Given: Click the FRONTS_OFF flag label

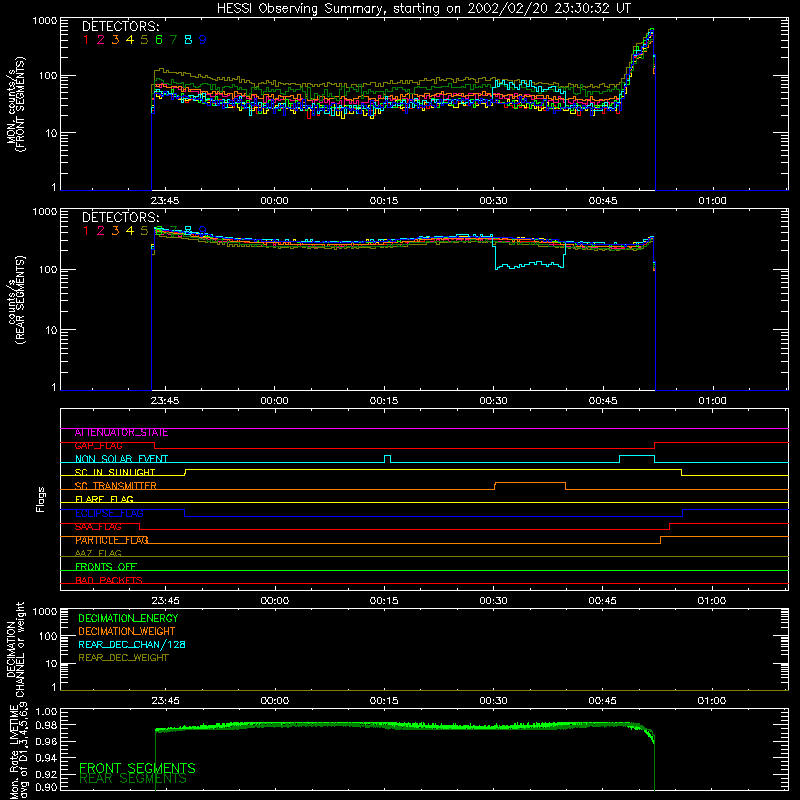Looking at the screenshot, I should point(106,567).
